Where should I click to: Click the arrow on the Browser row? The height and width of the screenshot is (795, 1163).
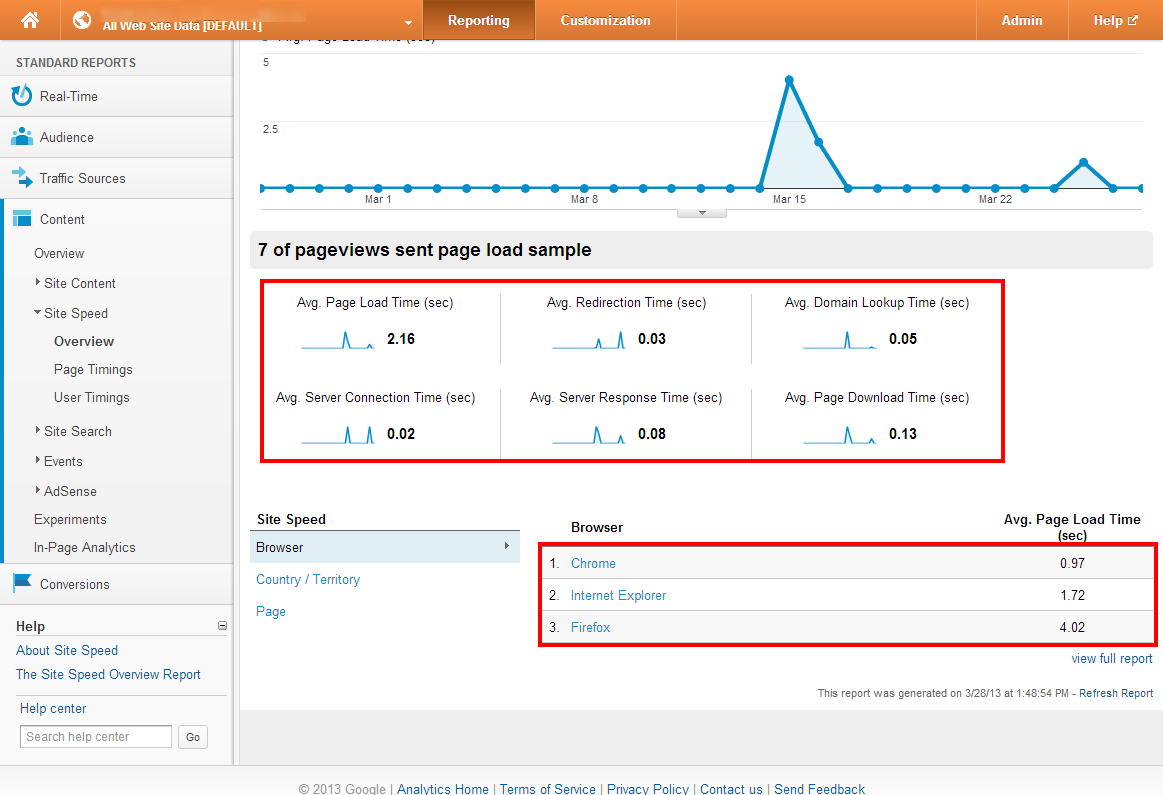(x=507, y=546)
